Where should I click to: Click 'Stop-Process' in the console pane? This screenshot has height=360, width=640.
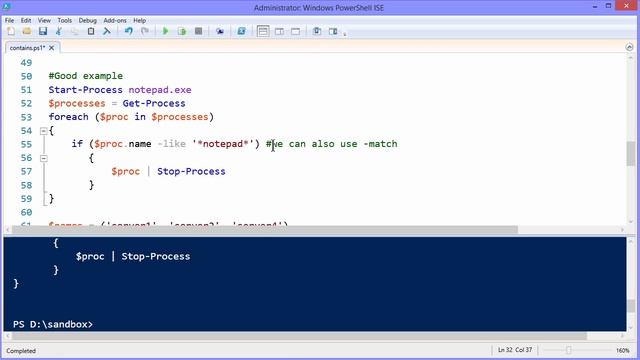click(156, 257)
